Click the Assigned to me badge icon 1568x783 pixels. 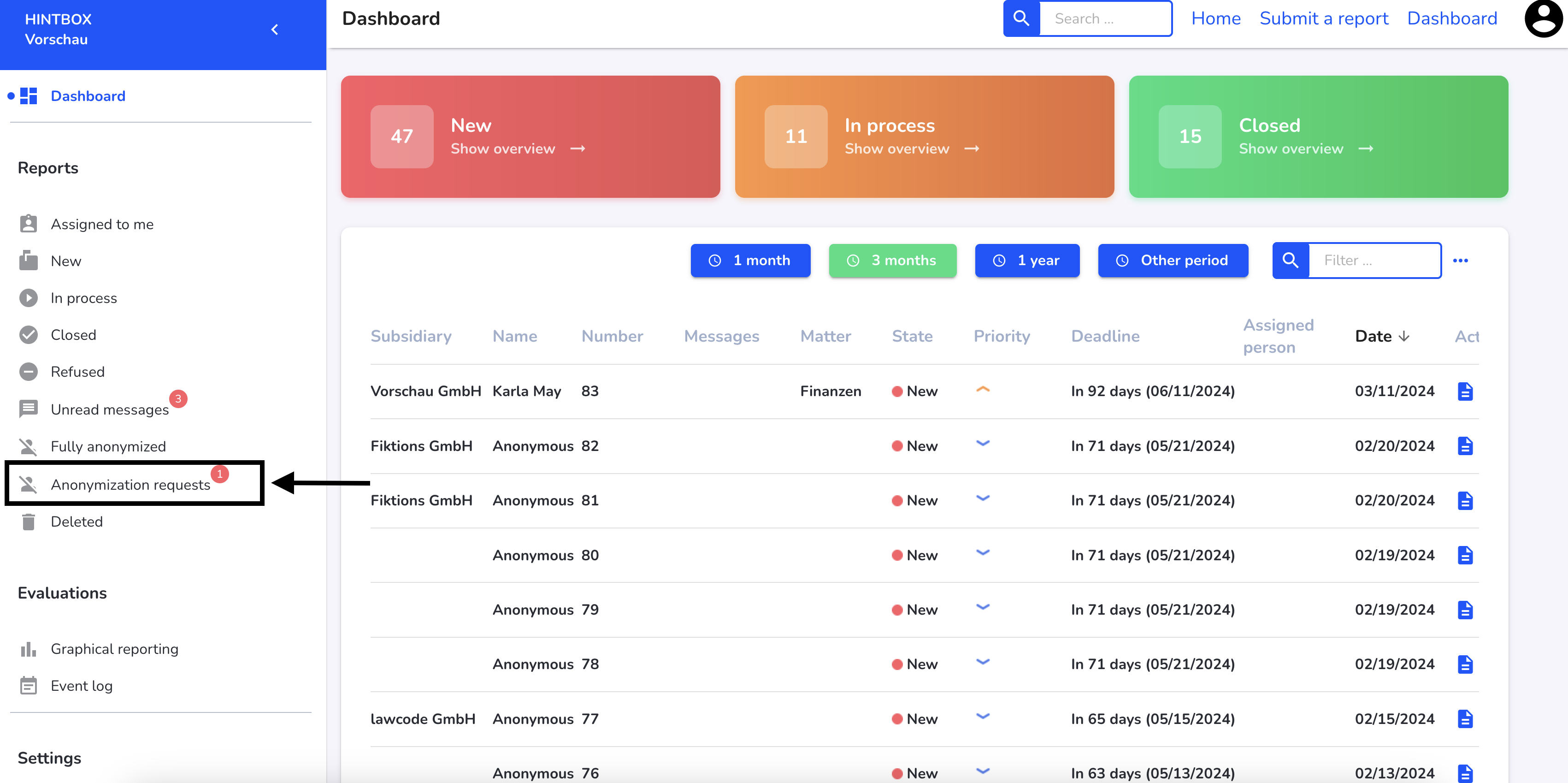coord(29,224)
